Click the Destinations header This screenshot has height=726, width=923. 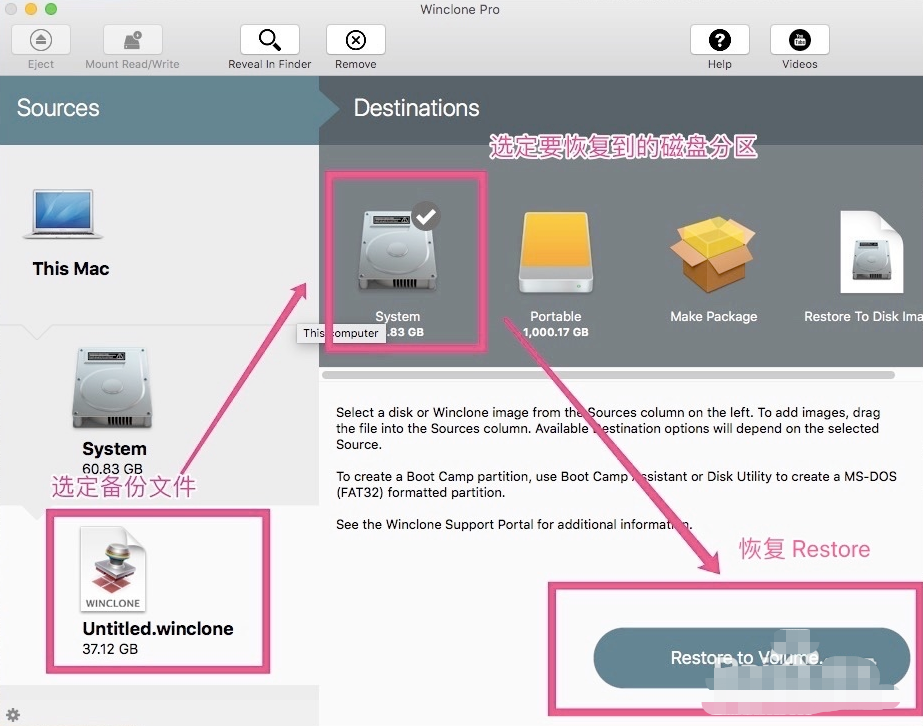pyautogui.click(x=416, y=108)
